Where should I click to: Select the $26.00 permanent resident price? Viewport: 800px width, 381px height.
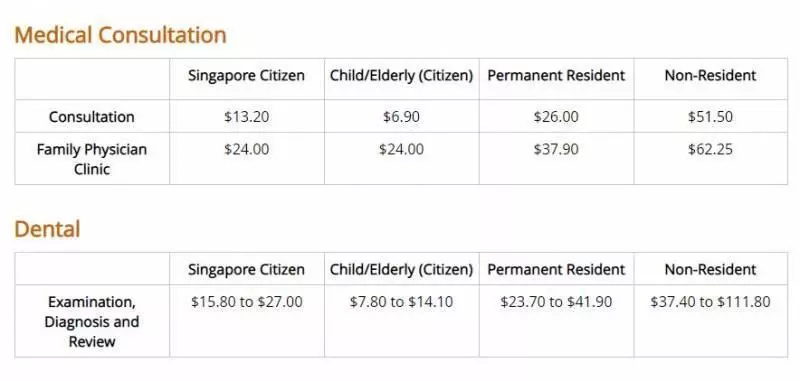(x=556, y=117)
